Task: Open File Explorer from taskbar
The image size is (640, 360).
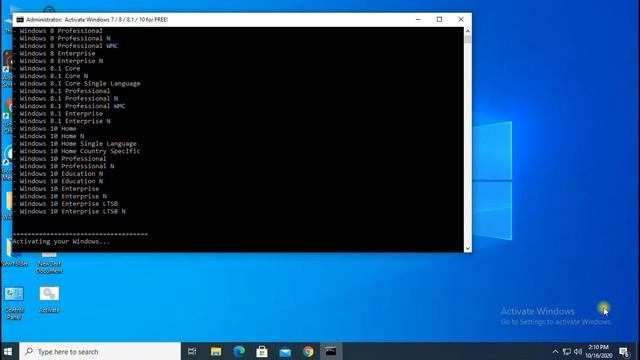Action: (x=216, y=351)
